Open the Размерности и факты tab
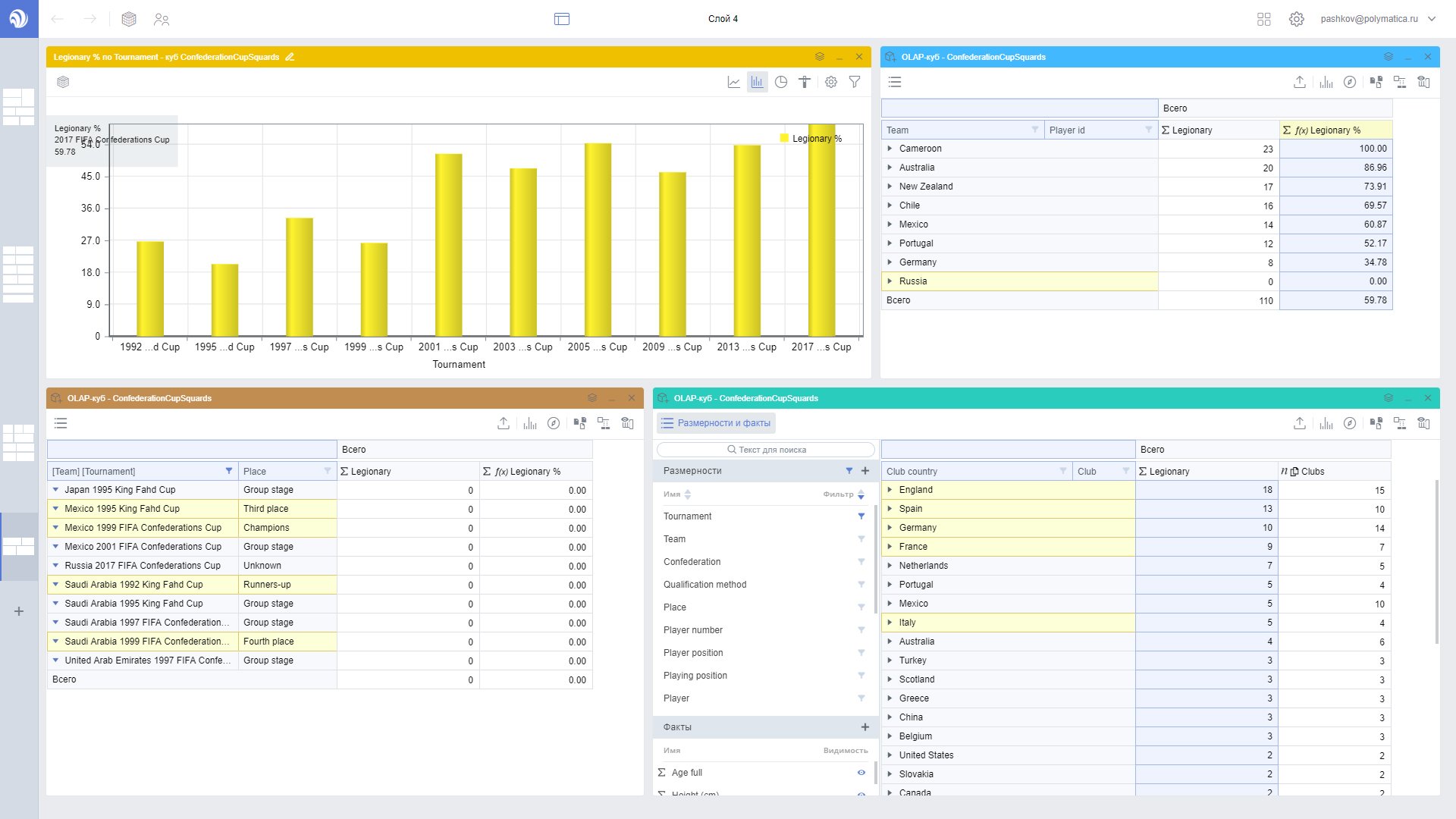This screenshot has height=819, width=1456. coord(716,423)
